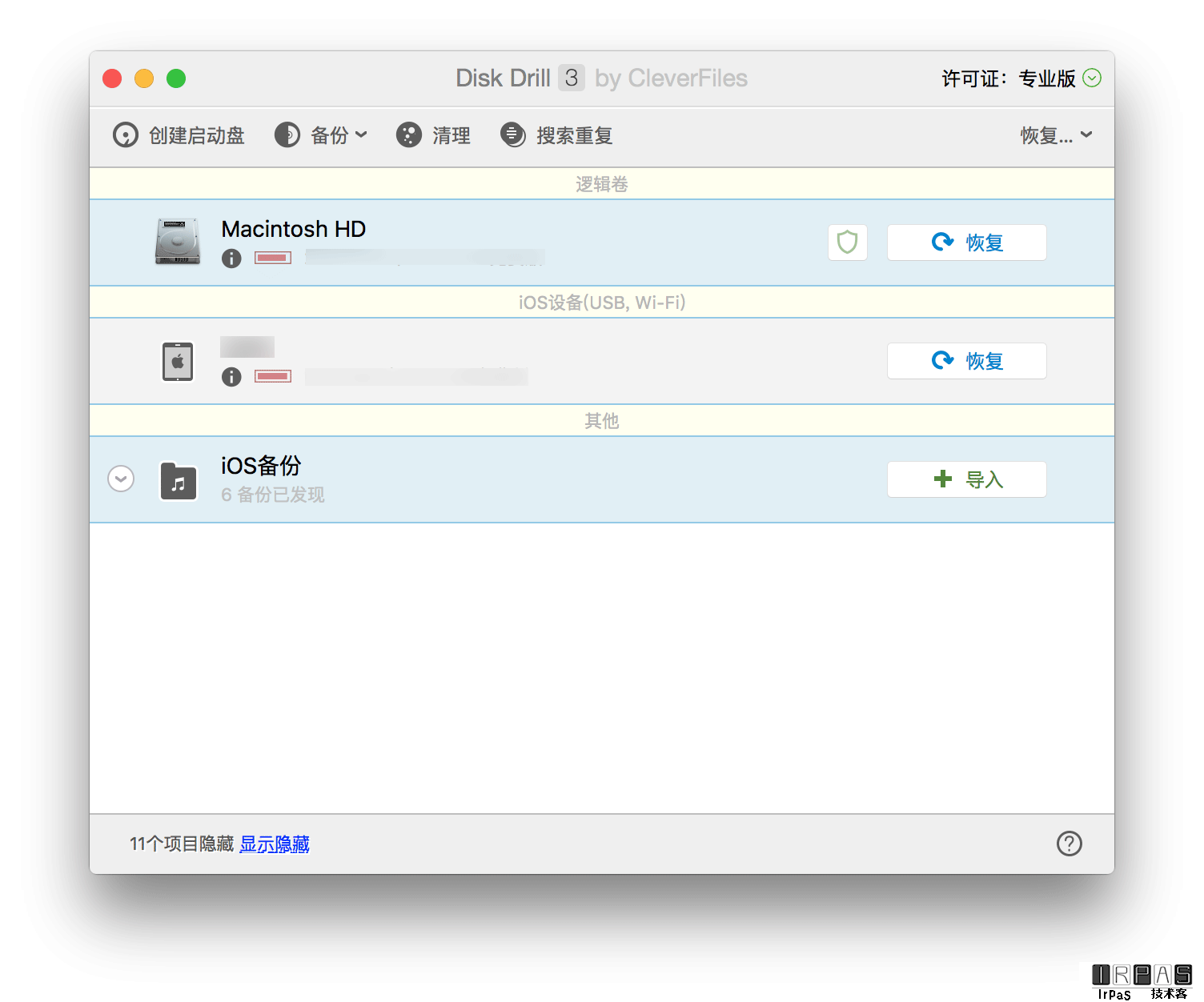Open help via the question mark icon
1204x1002 pixels.
pos(1070,844)
